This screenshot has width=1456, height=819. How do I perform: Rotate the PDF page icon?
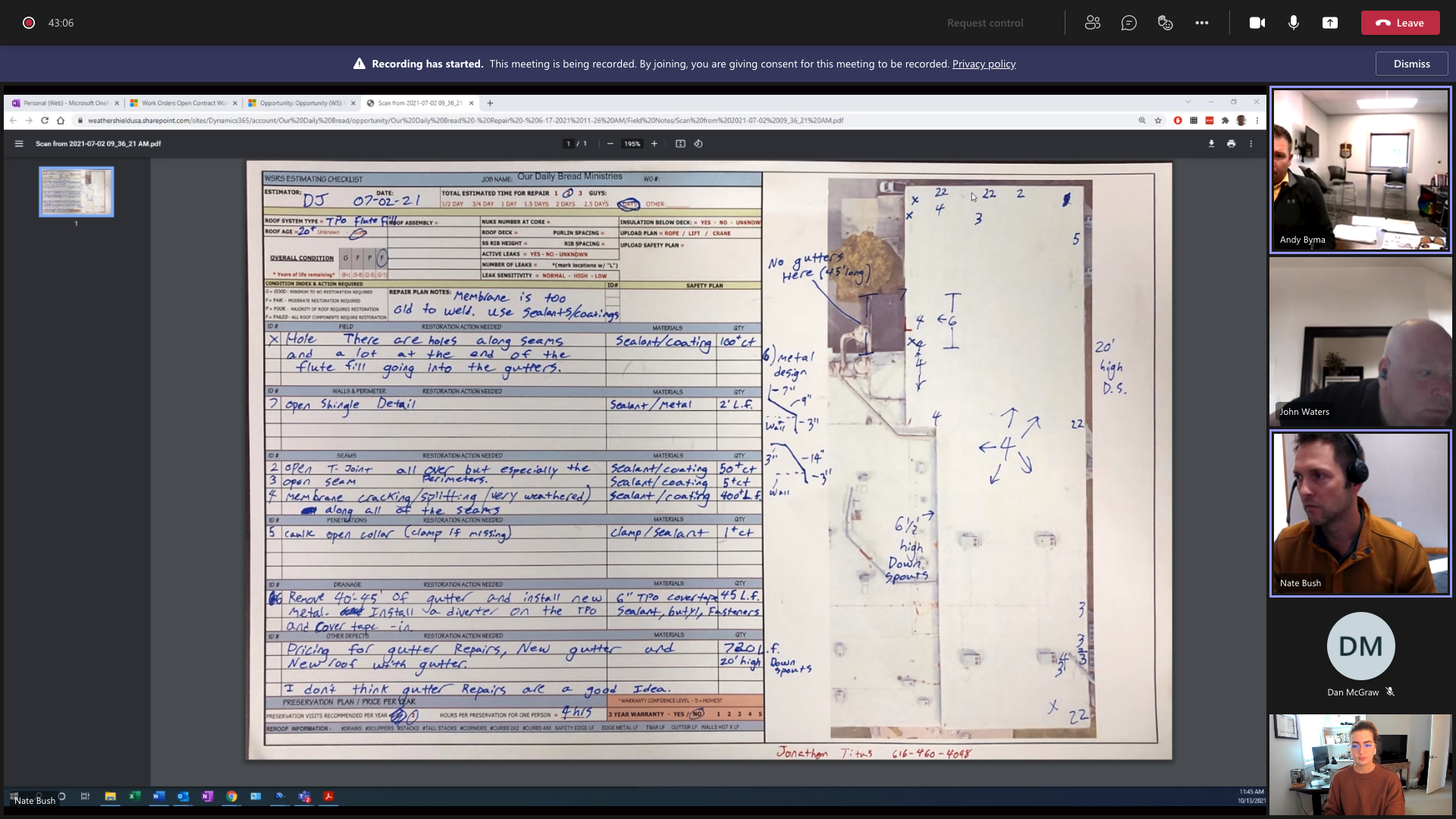pyautogui.click(x=698, y=143)
